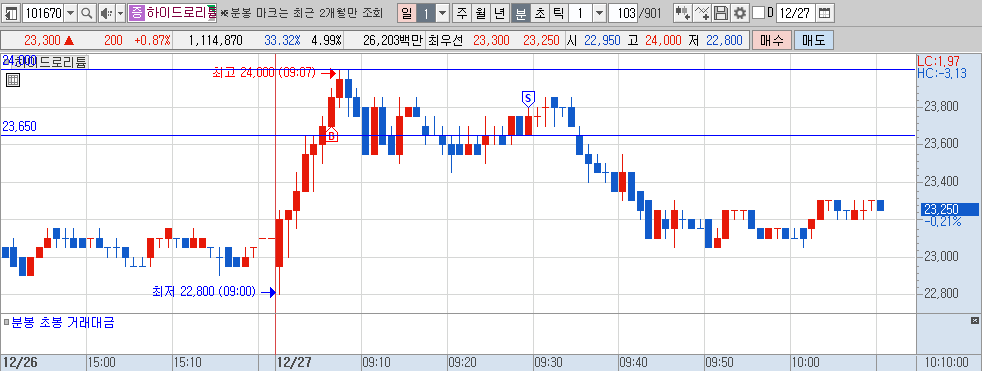The height and width of the screenshot is (371, 982).
Task: Click the speaker sound alert icon
Action: click(106, 13)
